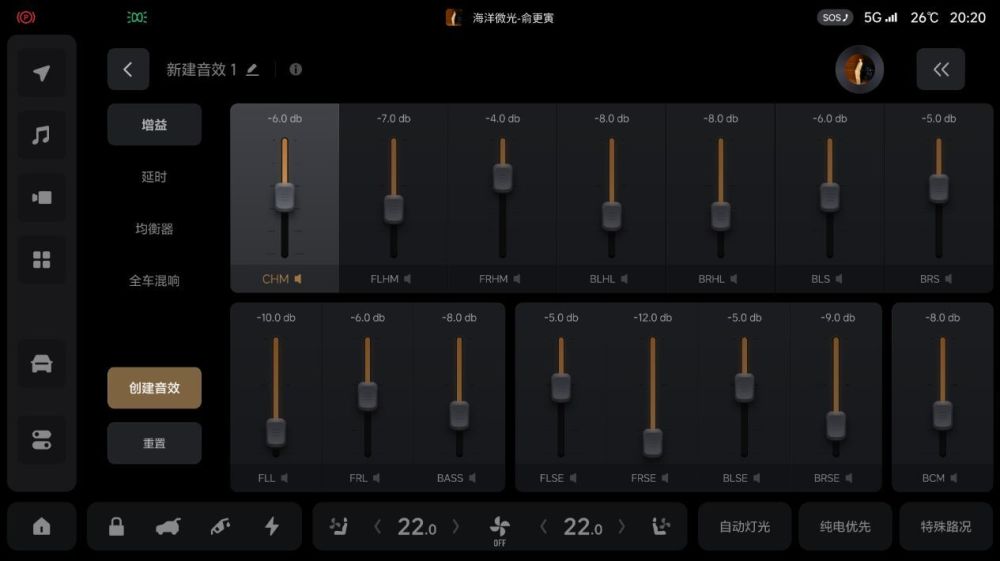Mute the BRHL channel speaker
Screen dimensions: 1000x561
pyautogui.click(x=734, y=279)
